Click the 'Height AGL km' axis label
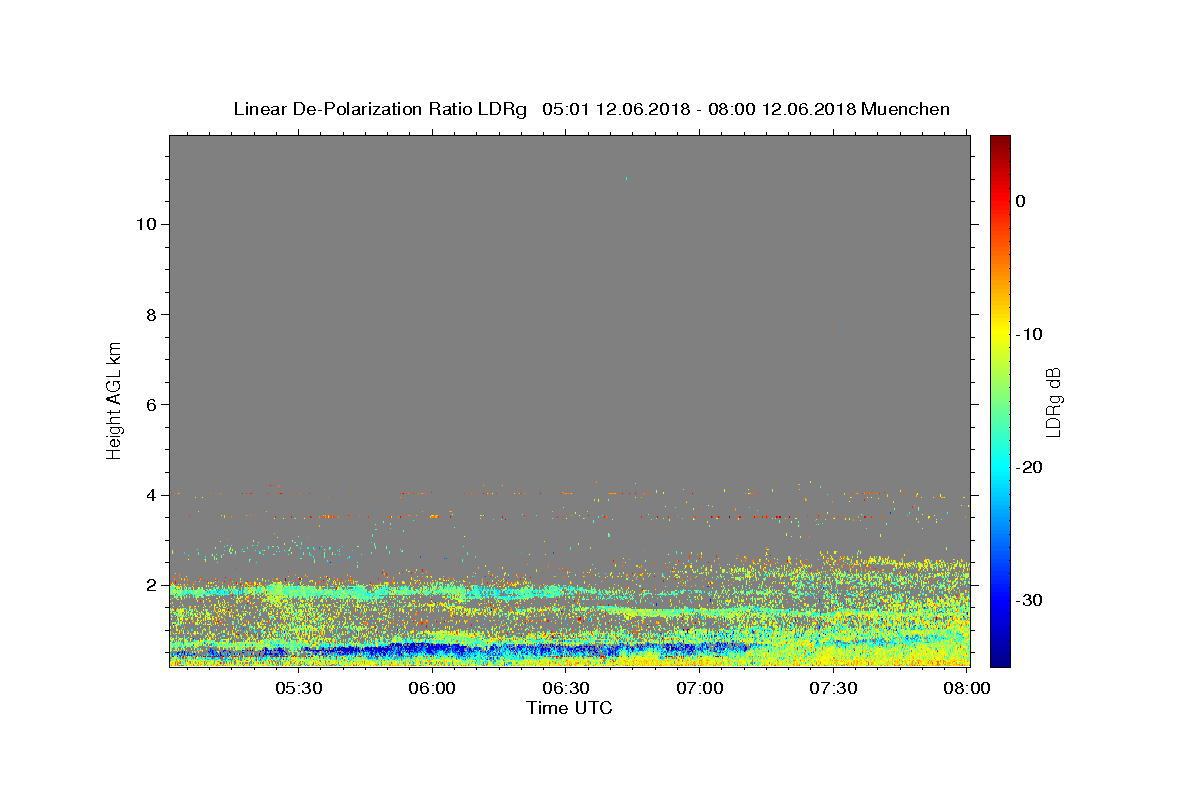1200x800 pixels. point(115,400)
